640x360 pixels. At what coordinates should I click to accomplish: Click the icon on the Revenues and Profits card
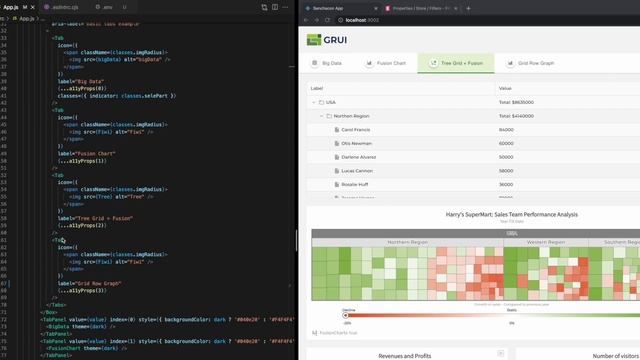(x=501, y=354)
